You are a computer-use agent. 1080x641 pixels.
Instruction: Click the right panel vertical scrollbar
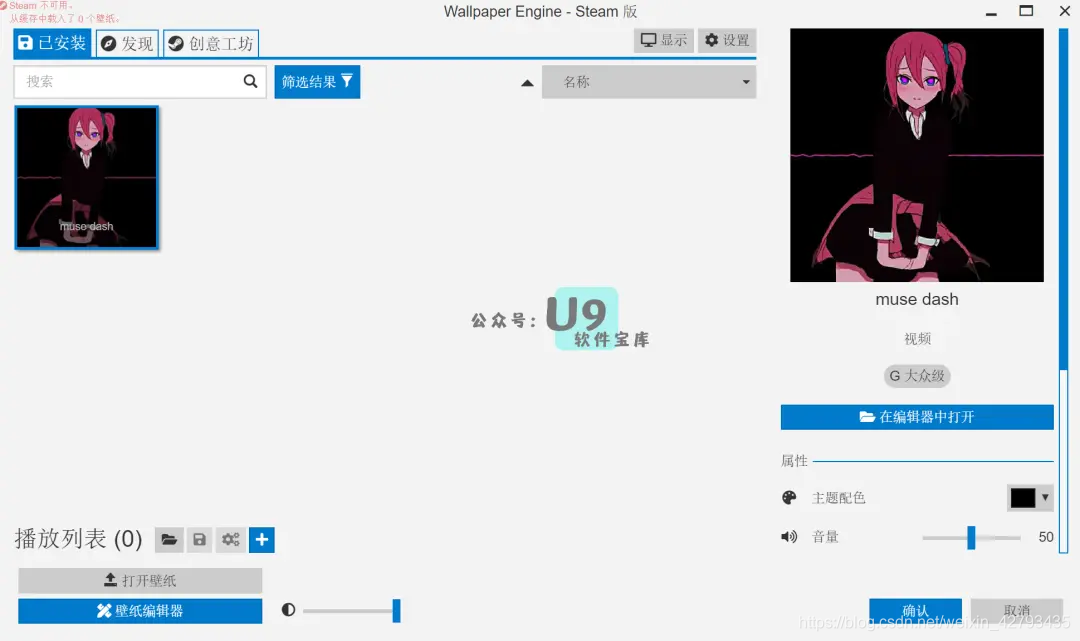(x=1063, y=289)
